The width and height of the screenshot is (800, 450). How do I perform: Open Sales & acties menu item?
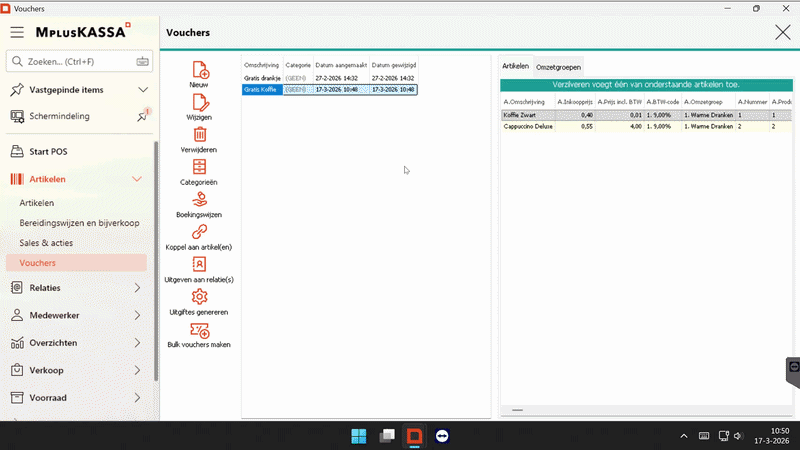tap(46, 243)
